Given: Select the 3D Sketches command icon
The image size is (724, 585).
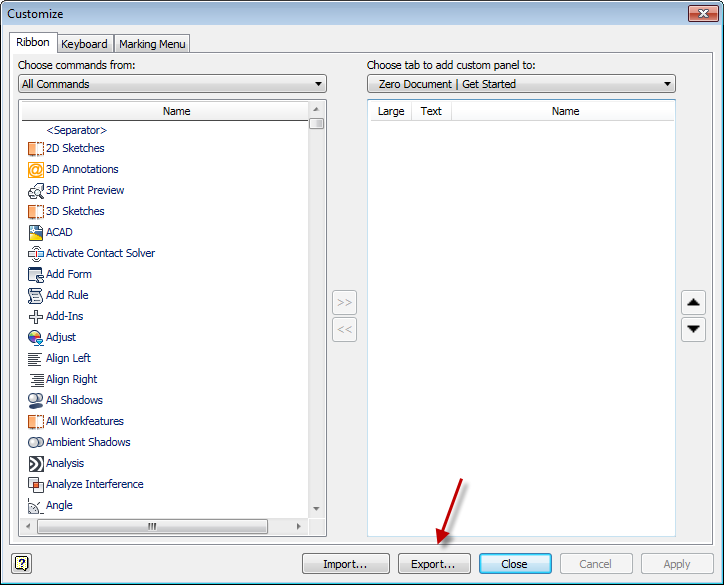Looking at the screenshot, I should (x=36, y=211).
